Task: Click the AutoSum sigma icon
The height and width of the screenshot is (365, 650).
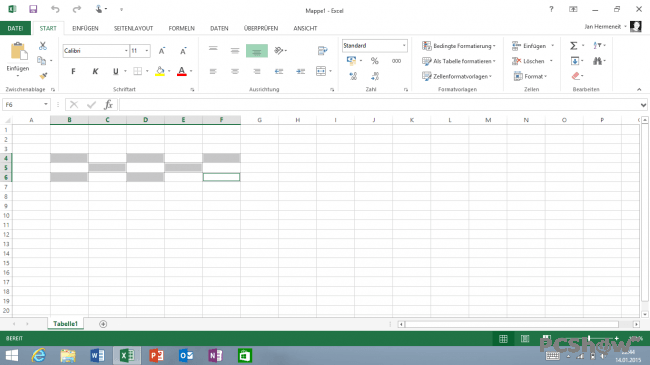Action: coord(574,46)
